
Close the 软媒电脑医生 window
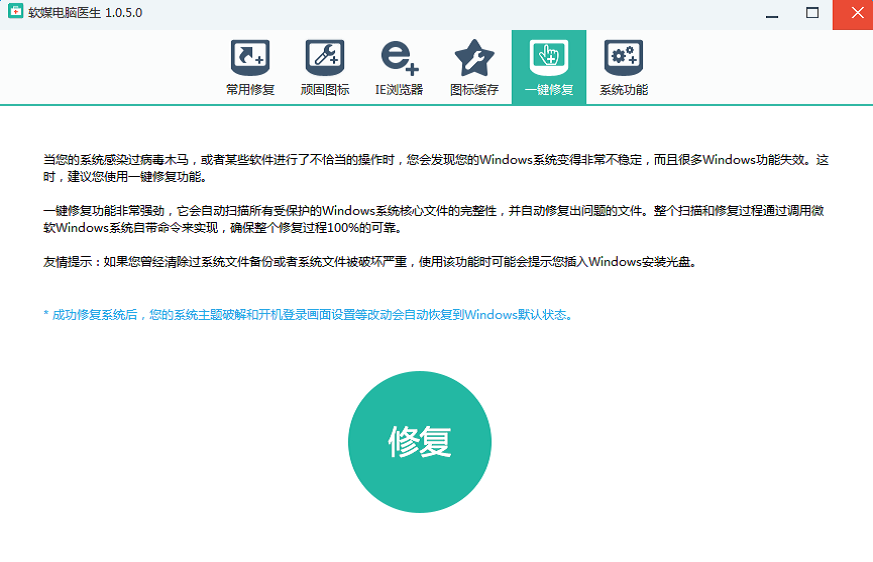[x=852, y=14]
